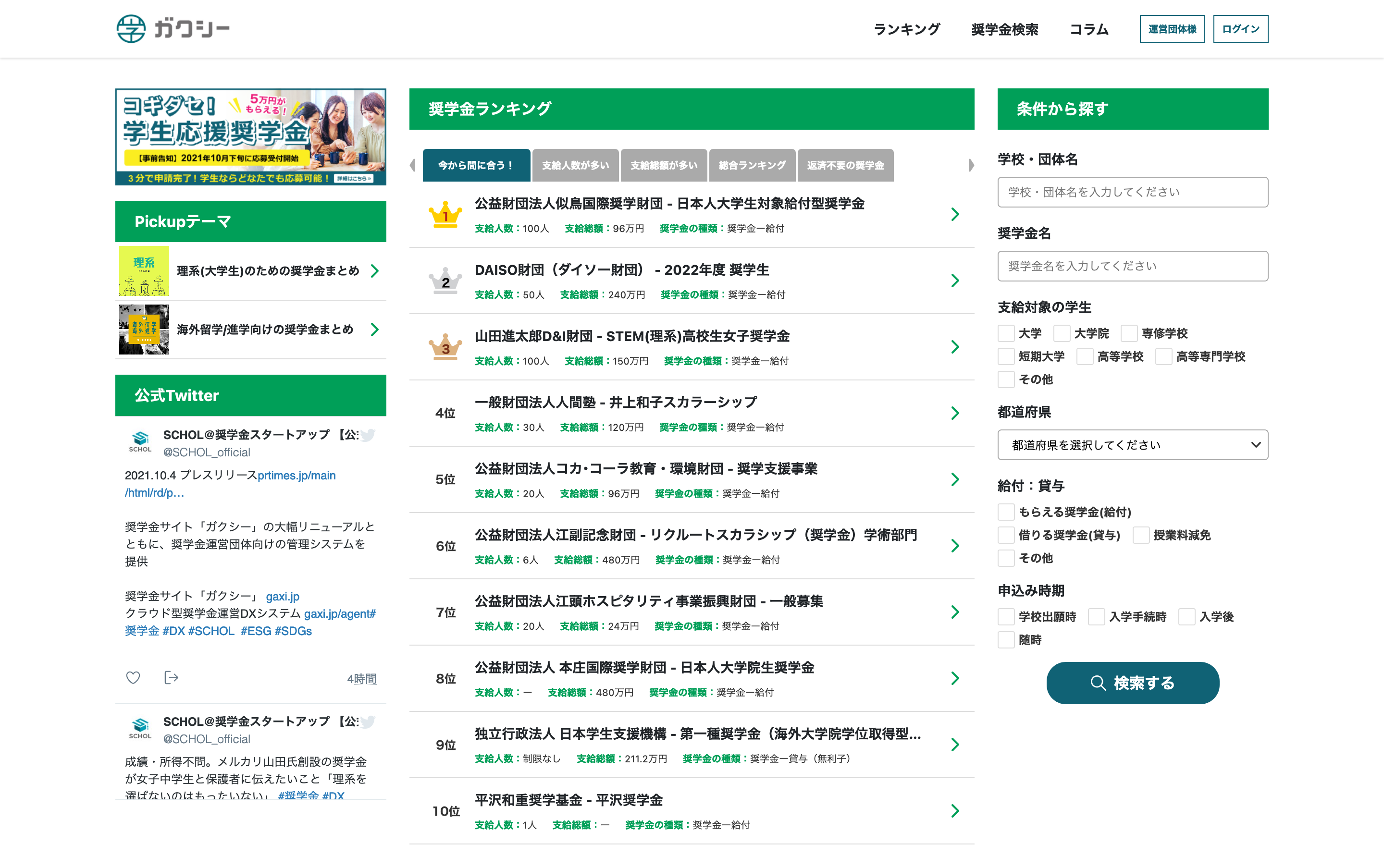Check the 高等学校 checkbox
The height and width of the screenshot is (868, 1384).
(x=1085, y=356)
